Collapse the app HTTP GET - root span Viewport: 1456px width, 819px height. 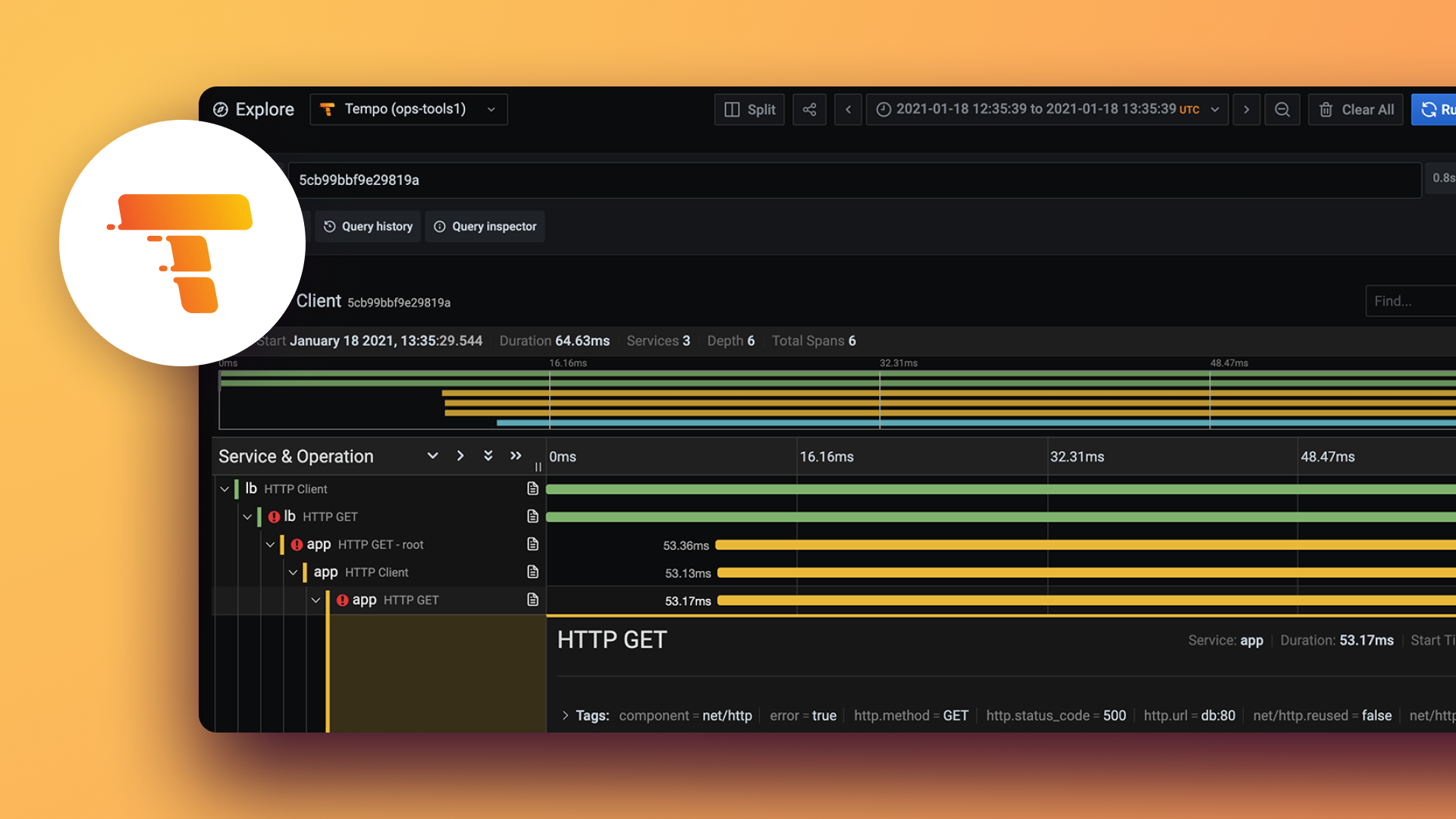270,544
